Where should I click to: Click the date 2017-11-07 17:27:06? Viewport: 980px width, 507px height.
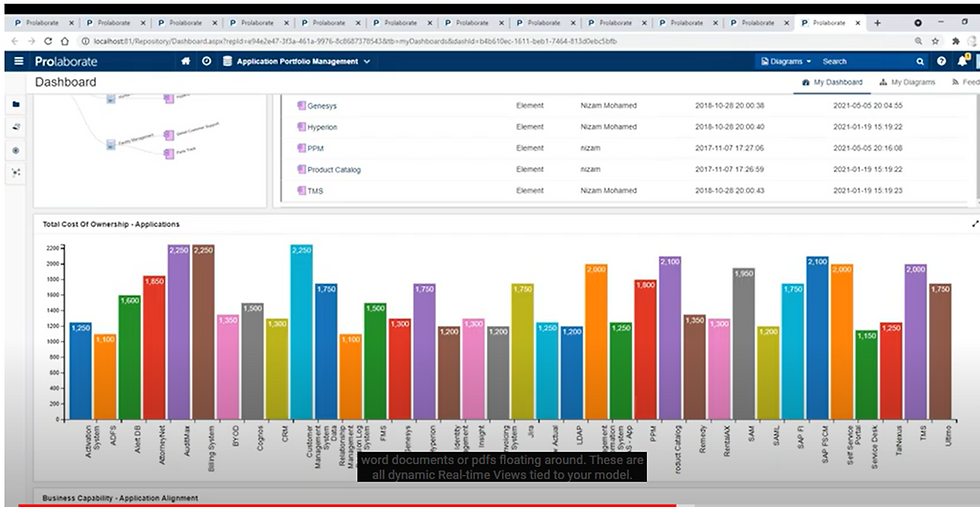[729, 148]
